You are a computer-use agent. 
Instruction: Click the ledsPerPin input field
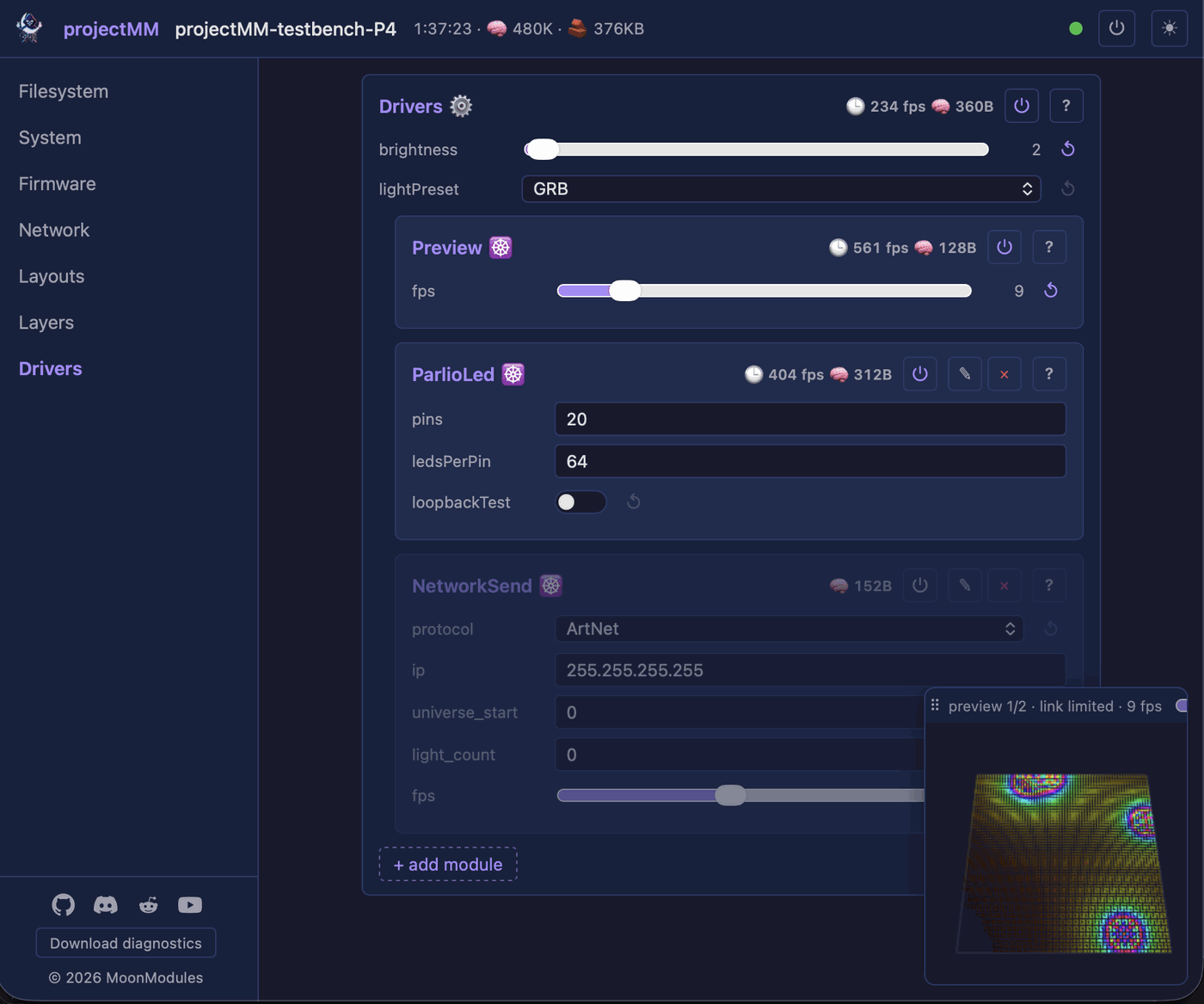[x=810, y=461]
